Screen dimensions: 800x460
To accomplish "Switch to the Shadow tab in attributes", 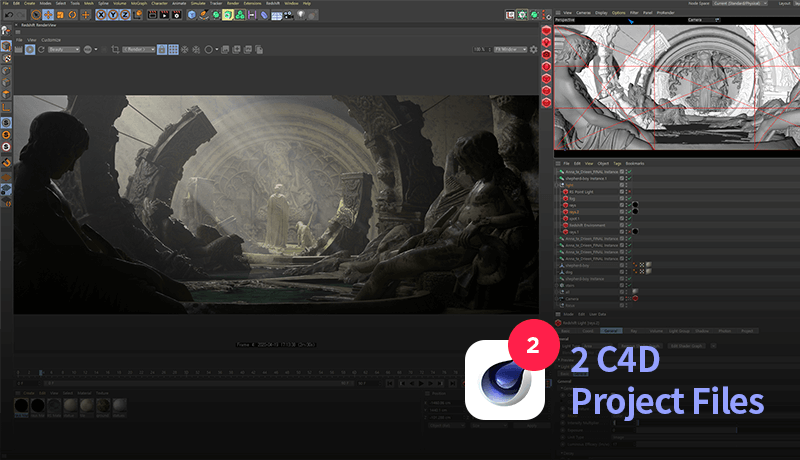I will [x=702, y=331].
